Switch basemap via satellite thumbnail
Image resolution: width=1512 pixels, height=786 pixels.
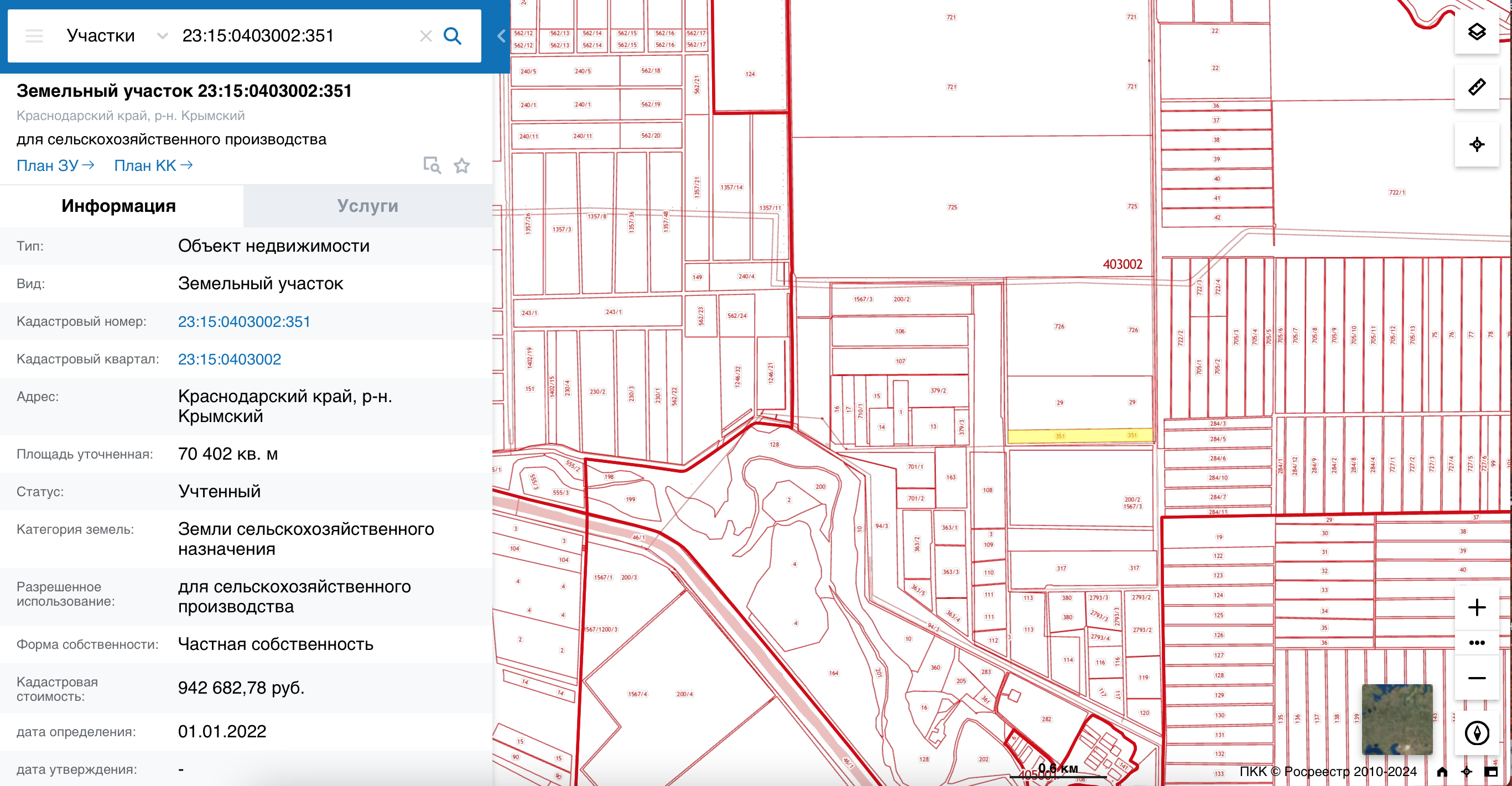tap(1396, 719)
